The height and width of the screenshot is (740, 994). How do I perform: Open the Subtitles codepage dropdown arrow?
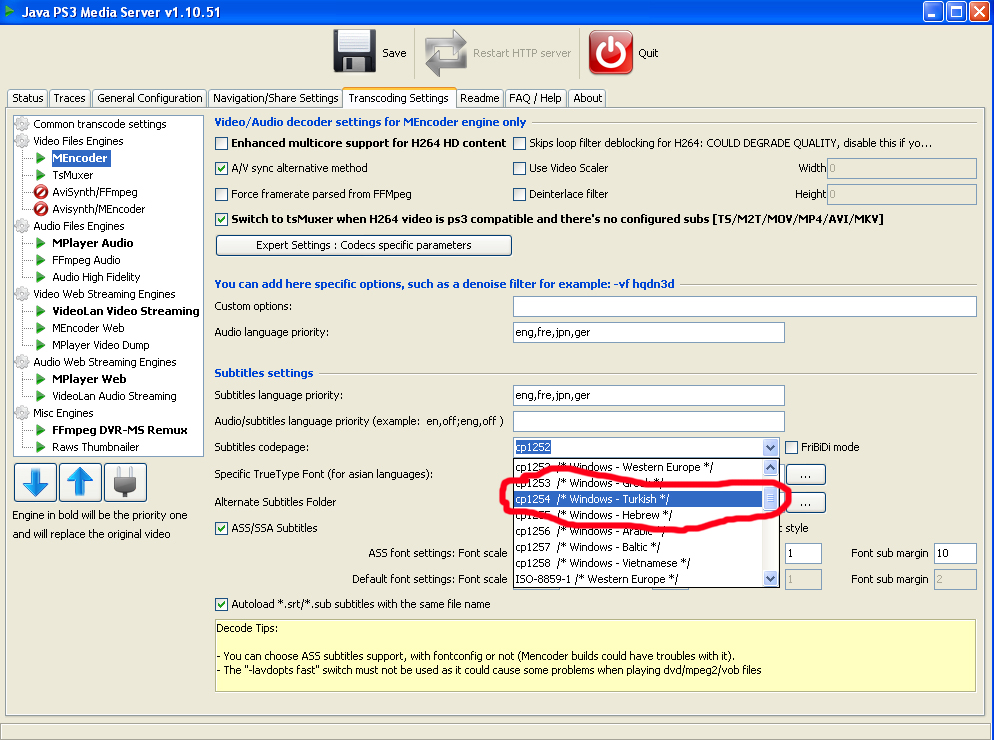770,447
